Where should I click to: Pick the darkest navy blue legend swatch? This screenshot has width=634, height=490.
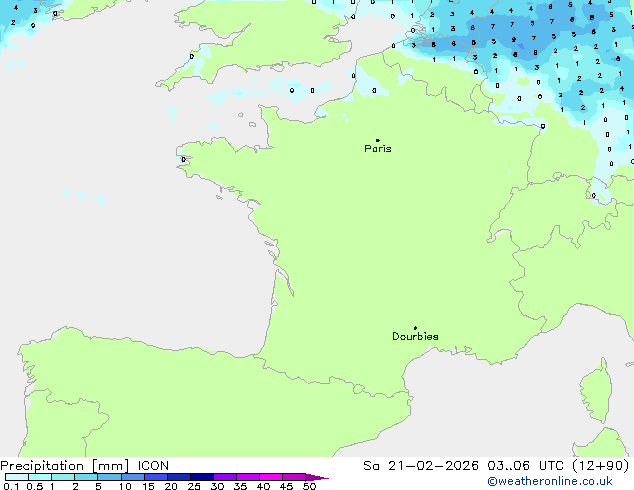coord(202,477)
